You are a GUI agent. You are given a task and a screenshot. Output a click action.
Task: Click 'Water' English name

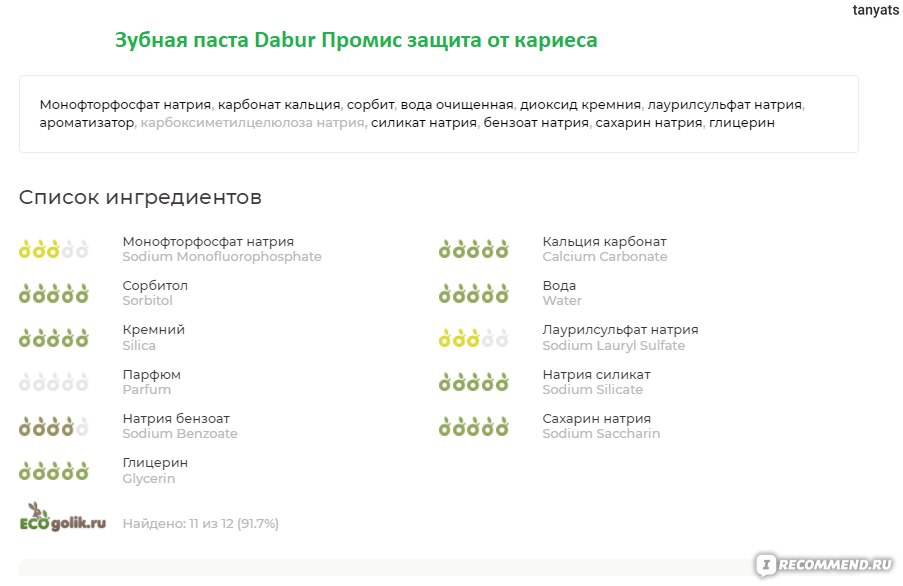coord(561,300)
